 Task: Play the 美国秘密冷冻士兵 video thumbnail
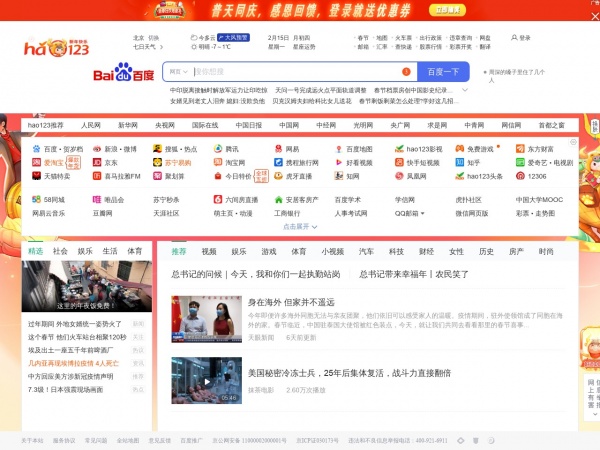(207, 380)
